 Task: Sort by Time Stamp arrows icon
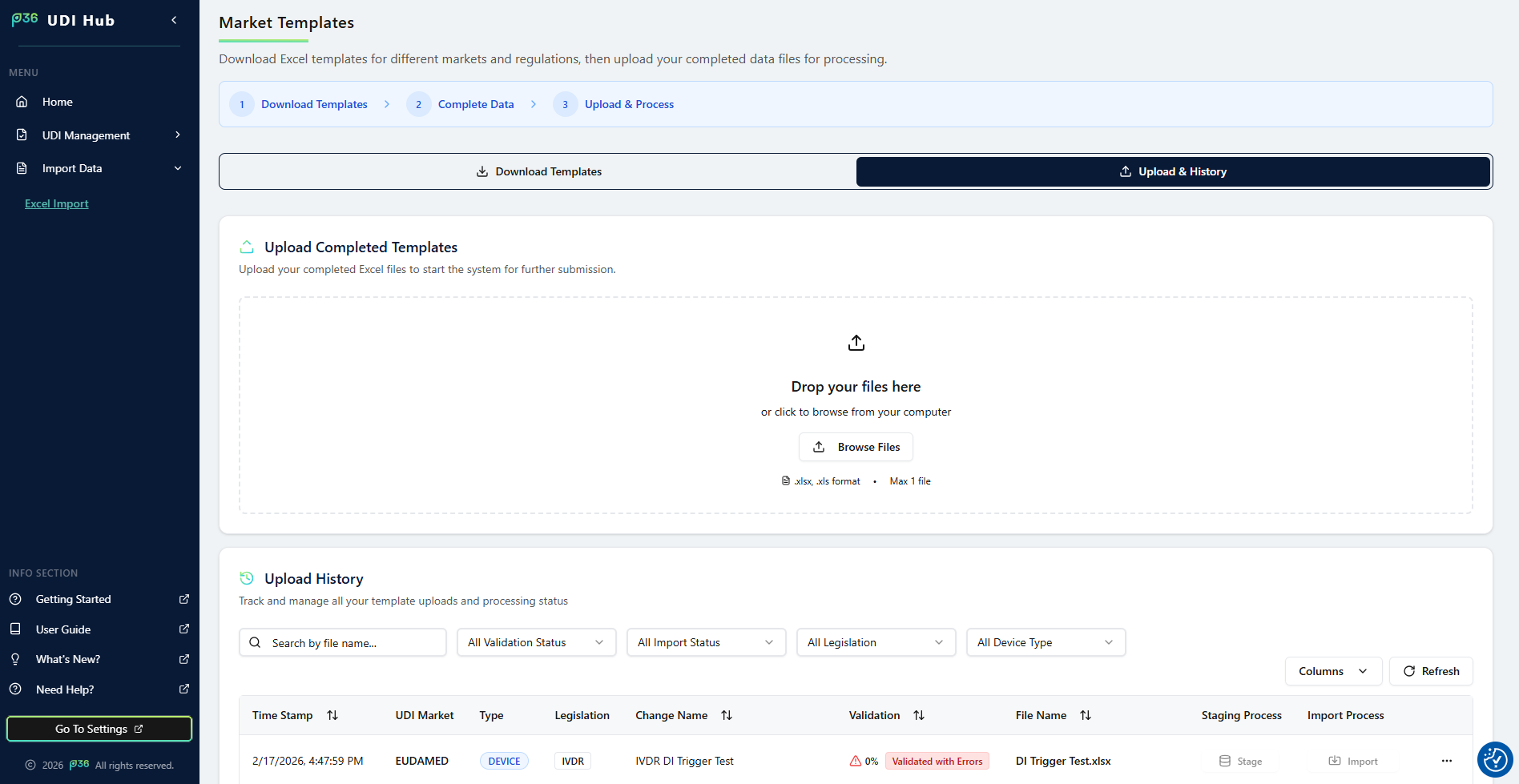pyautogui.click(x=332, y=715)
